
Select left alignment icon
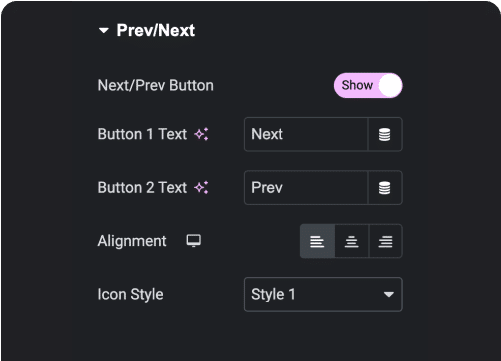[x=317, y=241]
